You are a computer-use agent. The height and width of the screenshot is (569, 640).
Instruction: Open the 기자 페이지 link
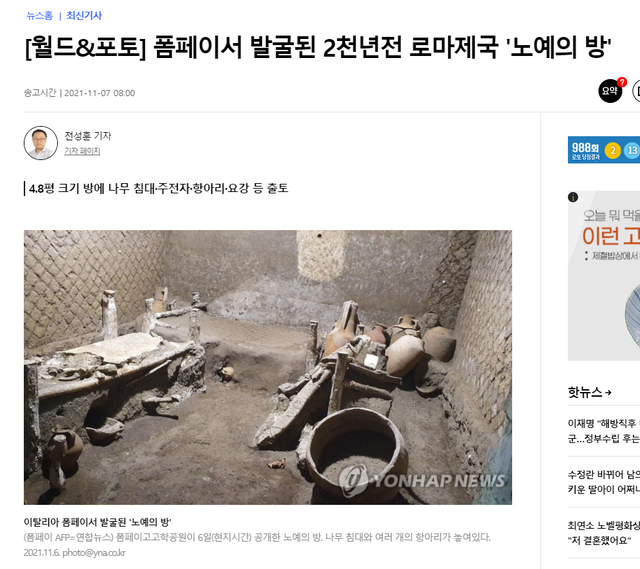point(82,151)
